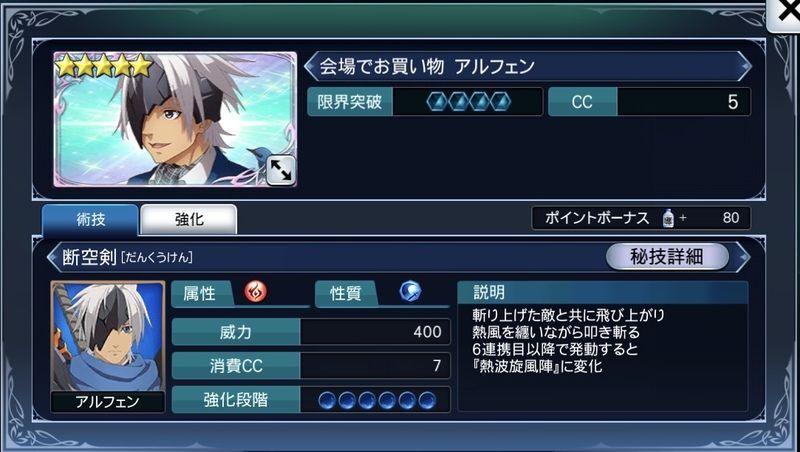Click the 強化段階 blue orb progress indicator
Image resolution: width=800 pixels, height=452 pixels.
[377, 400]
